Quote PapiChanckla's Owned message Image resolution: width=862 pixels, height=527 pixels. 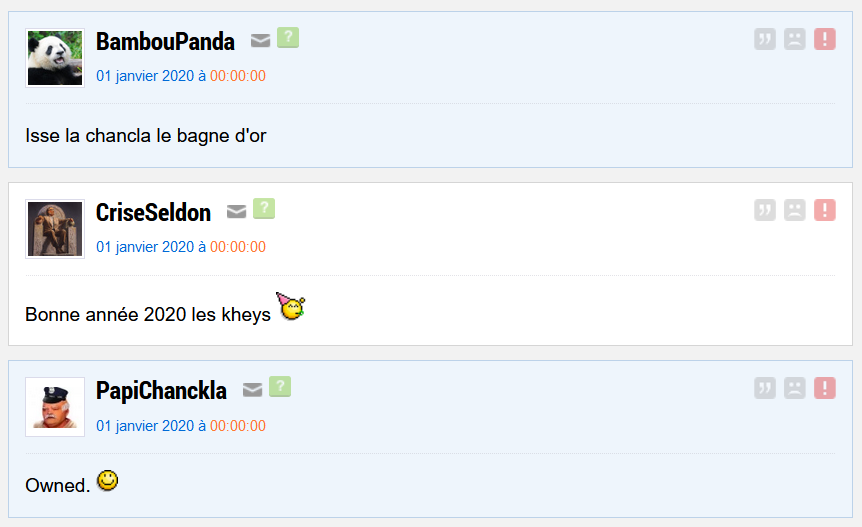(x=765, y=388)
